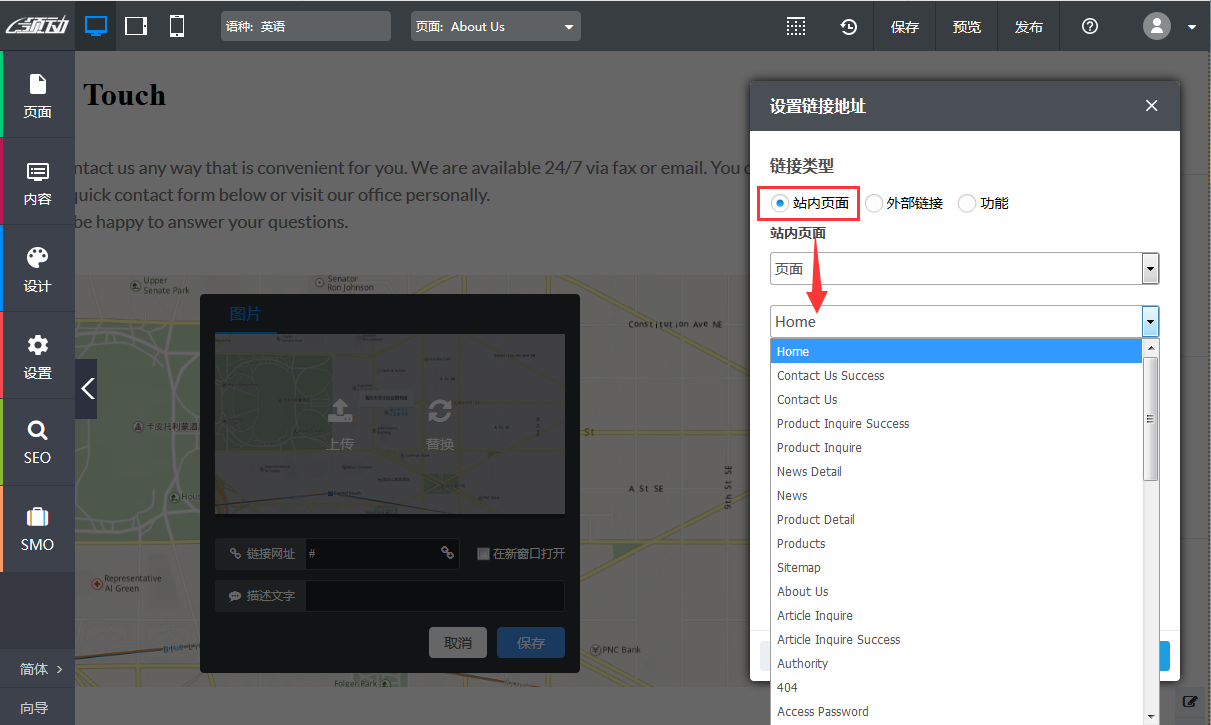Click 发布 in the top bar
The height and width of the screenshot is (725, 1211).
pos(1028,27)
